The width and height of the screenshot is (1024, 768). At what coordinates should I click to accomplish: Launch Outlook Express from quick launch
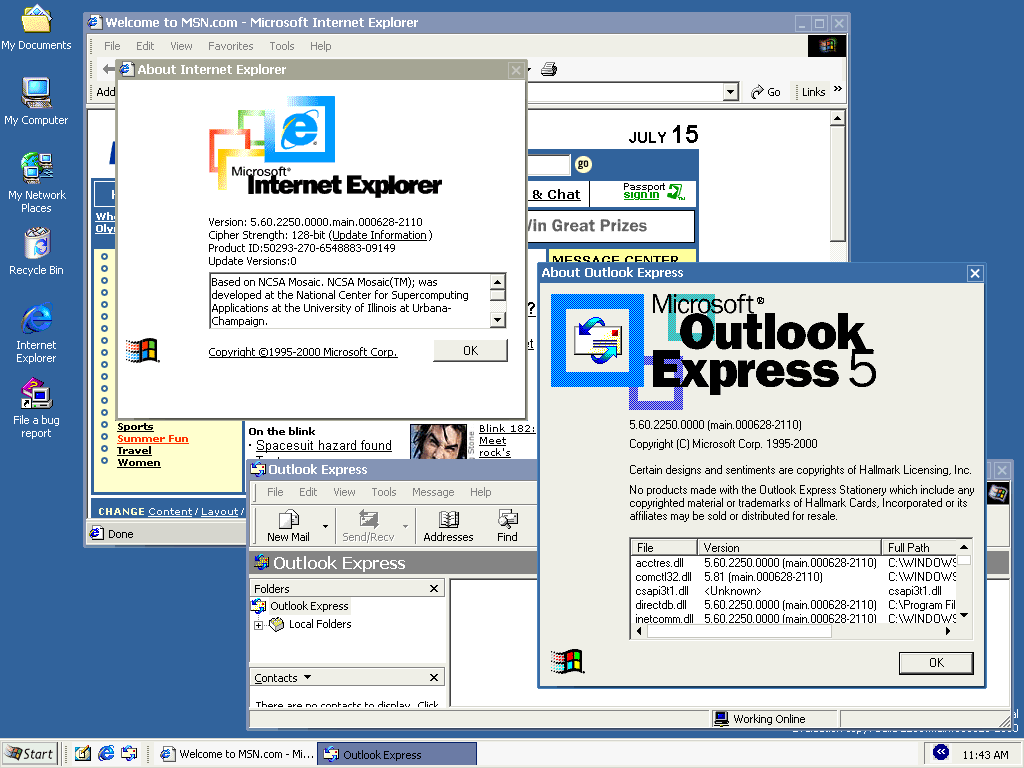[x=129, y=754]
